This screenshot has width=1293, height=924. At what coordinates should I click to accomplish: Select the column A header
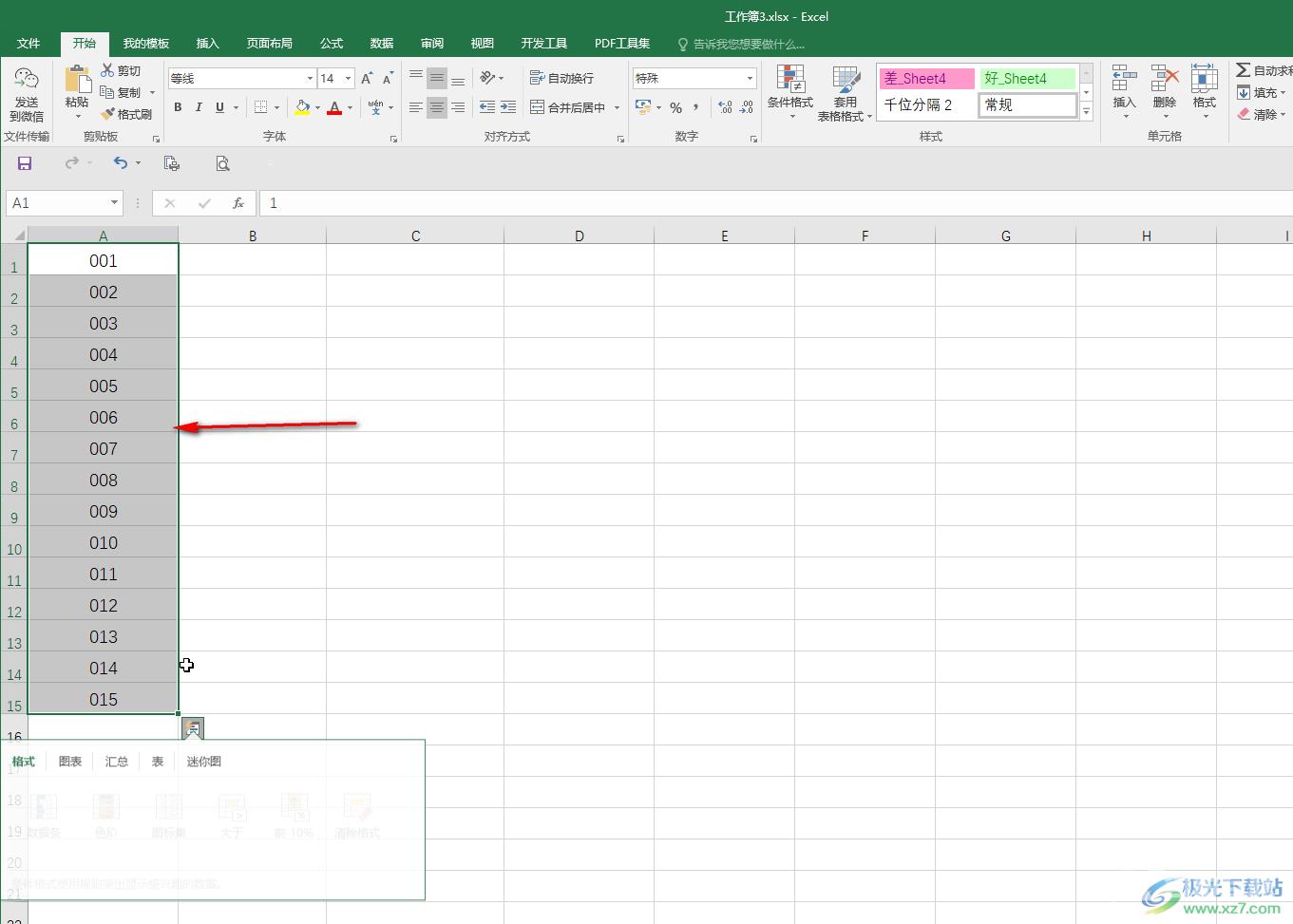104,236
